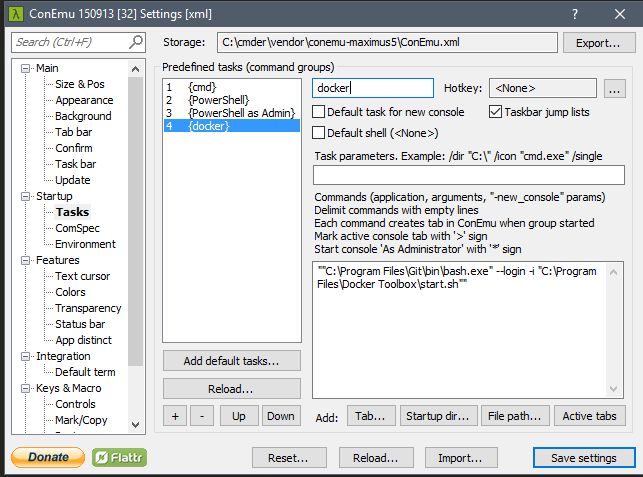Collapse the Startup tree node
The height and width of the screenshot is (477, 643).
coord(25,196)
